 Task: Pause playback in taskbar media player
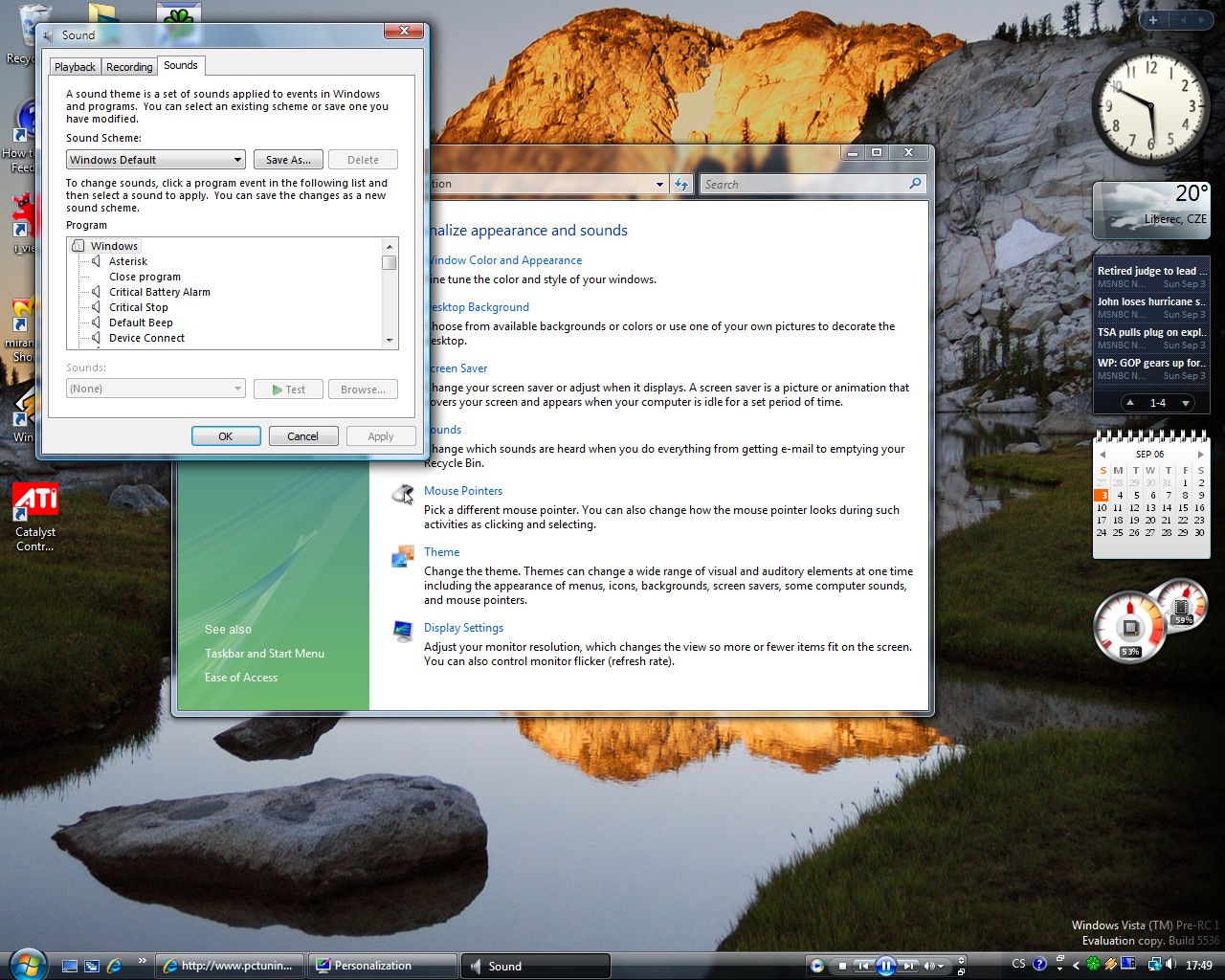(886, 966)
